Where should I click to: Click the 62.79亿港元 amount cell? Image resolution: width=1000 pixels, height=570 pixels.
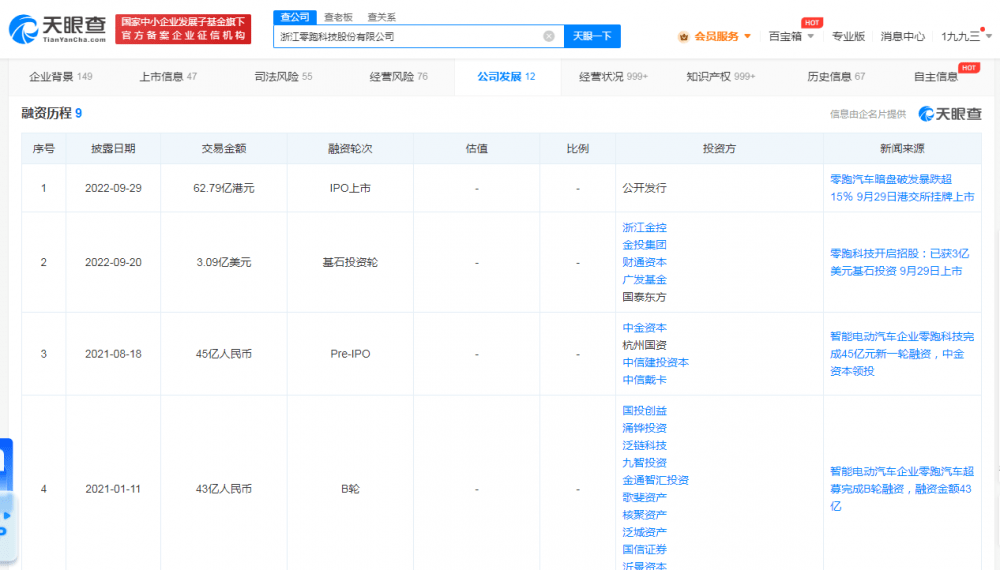click(224, 188)
